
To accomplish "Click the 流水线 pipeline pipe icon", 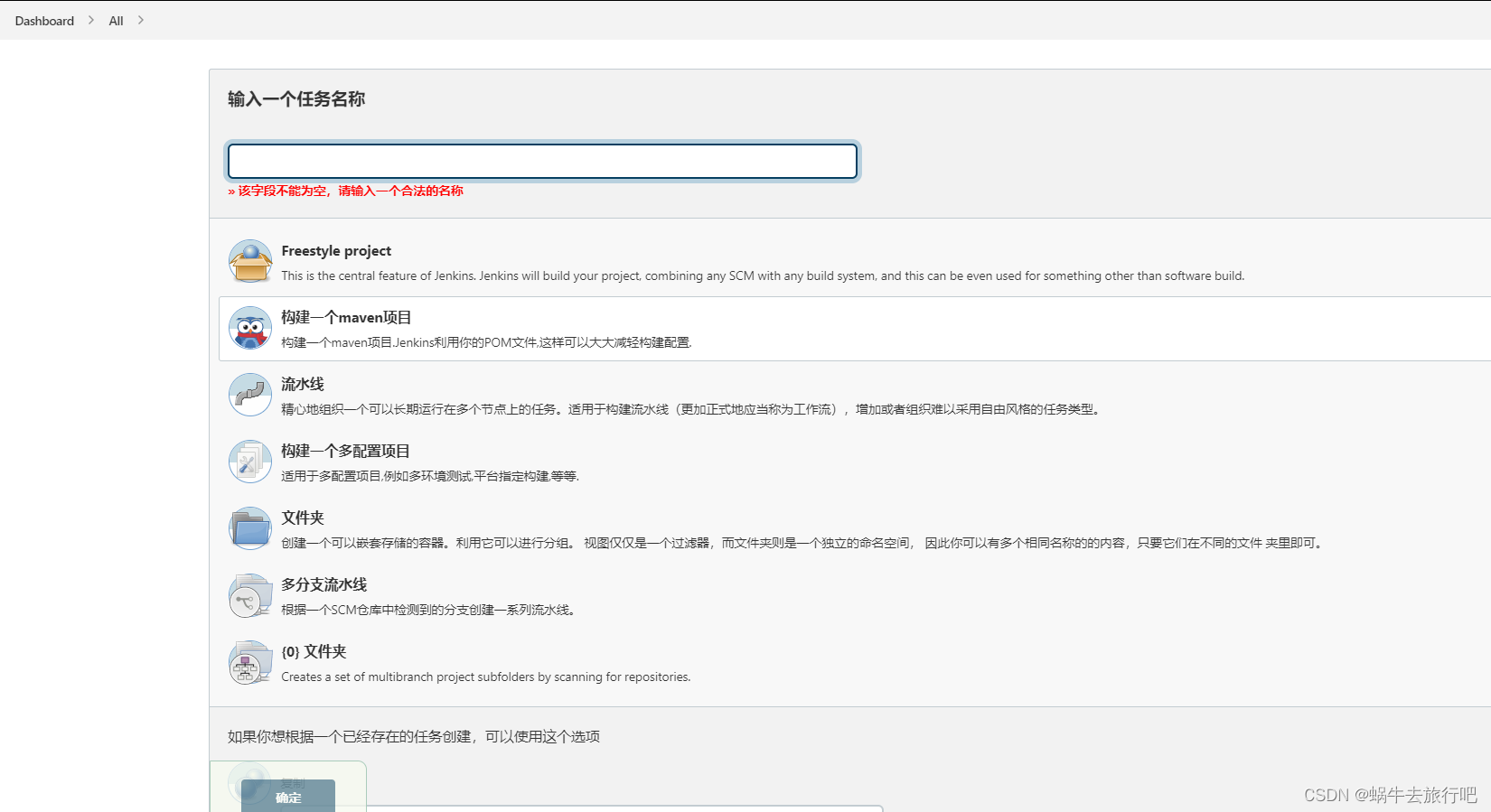I will point(250,395).
